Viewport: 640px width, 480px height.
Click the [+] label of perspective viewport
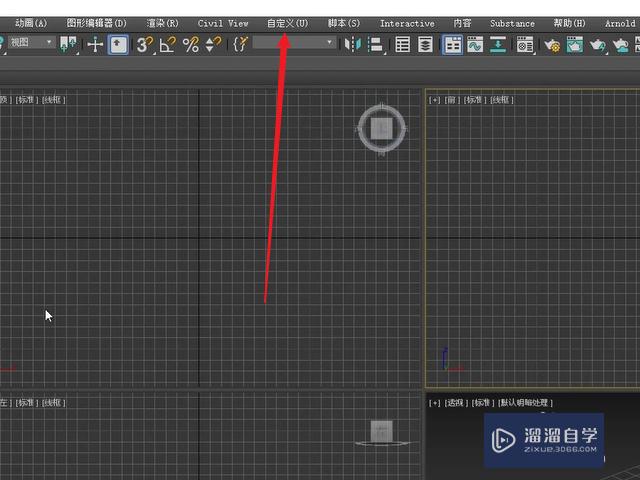pyautogui.click(x=434, y=403)
